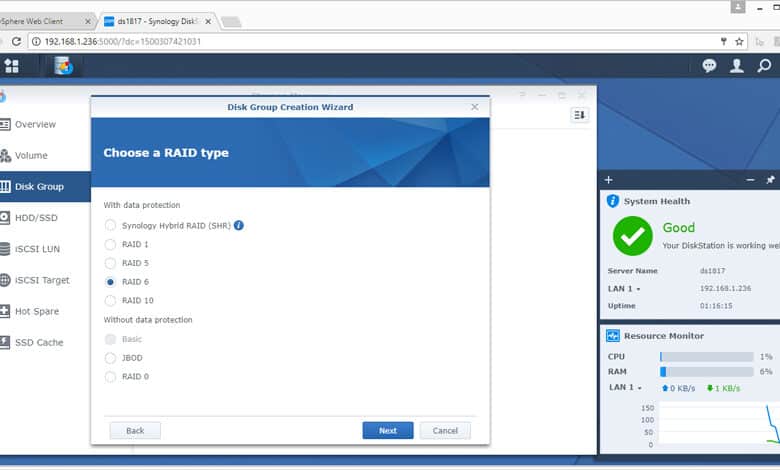Image resolution: width=780 pixels, height=470 pixels.
Task: Open the SSD Cache section
Action: pyautogui.click(x=39, y=343)
